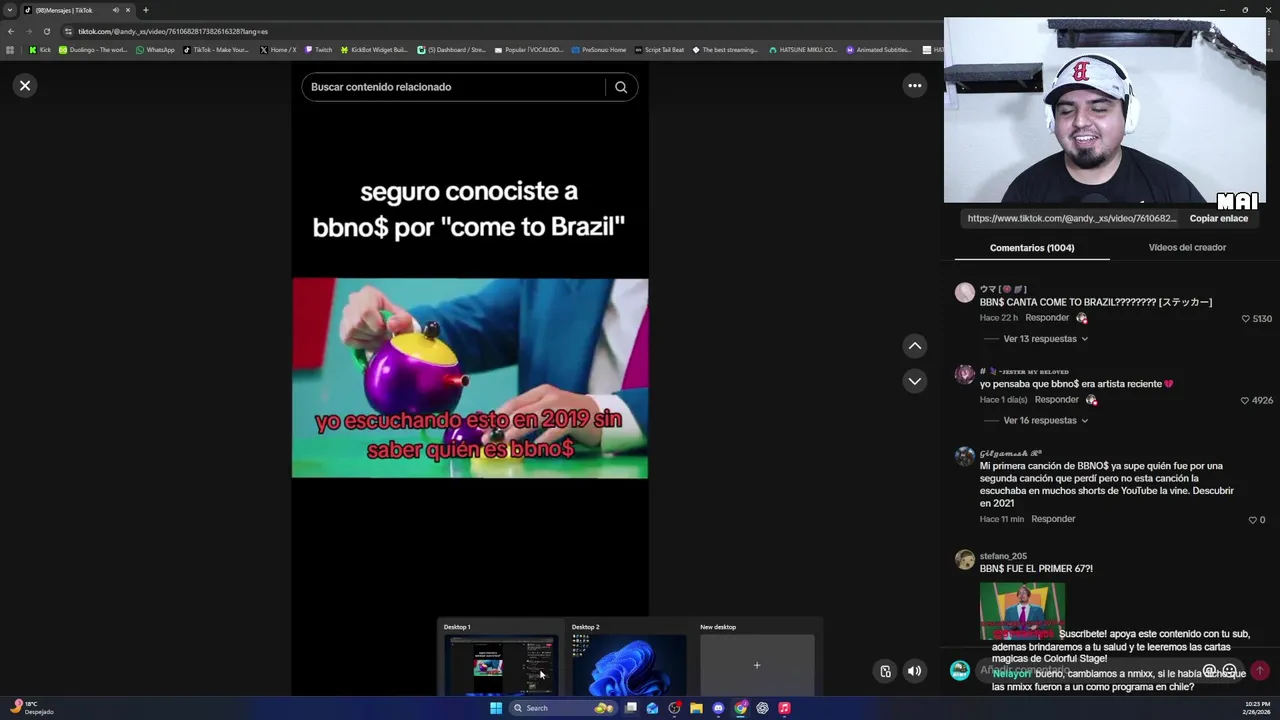The width and height of the screenshot is (1280, 720).
Task: Click the @ mention icon in comment box
Action: tap(1209, 671)
